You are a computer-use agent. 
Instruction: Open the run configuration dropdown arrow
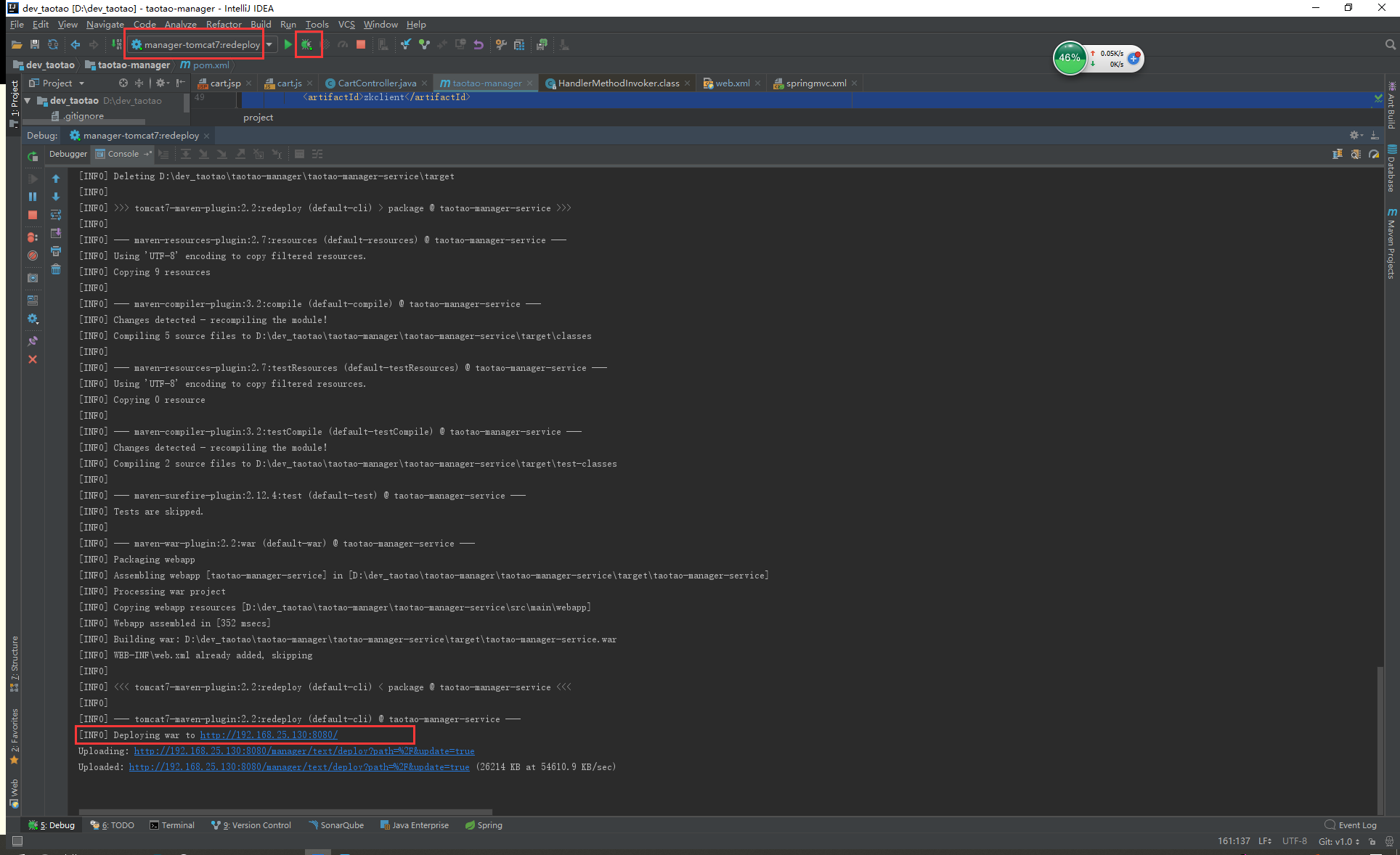[x=269, y=44]
